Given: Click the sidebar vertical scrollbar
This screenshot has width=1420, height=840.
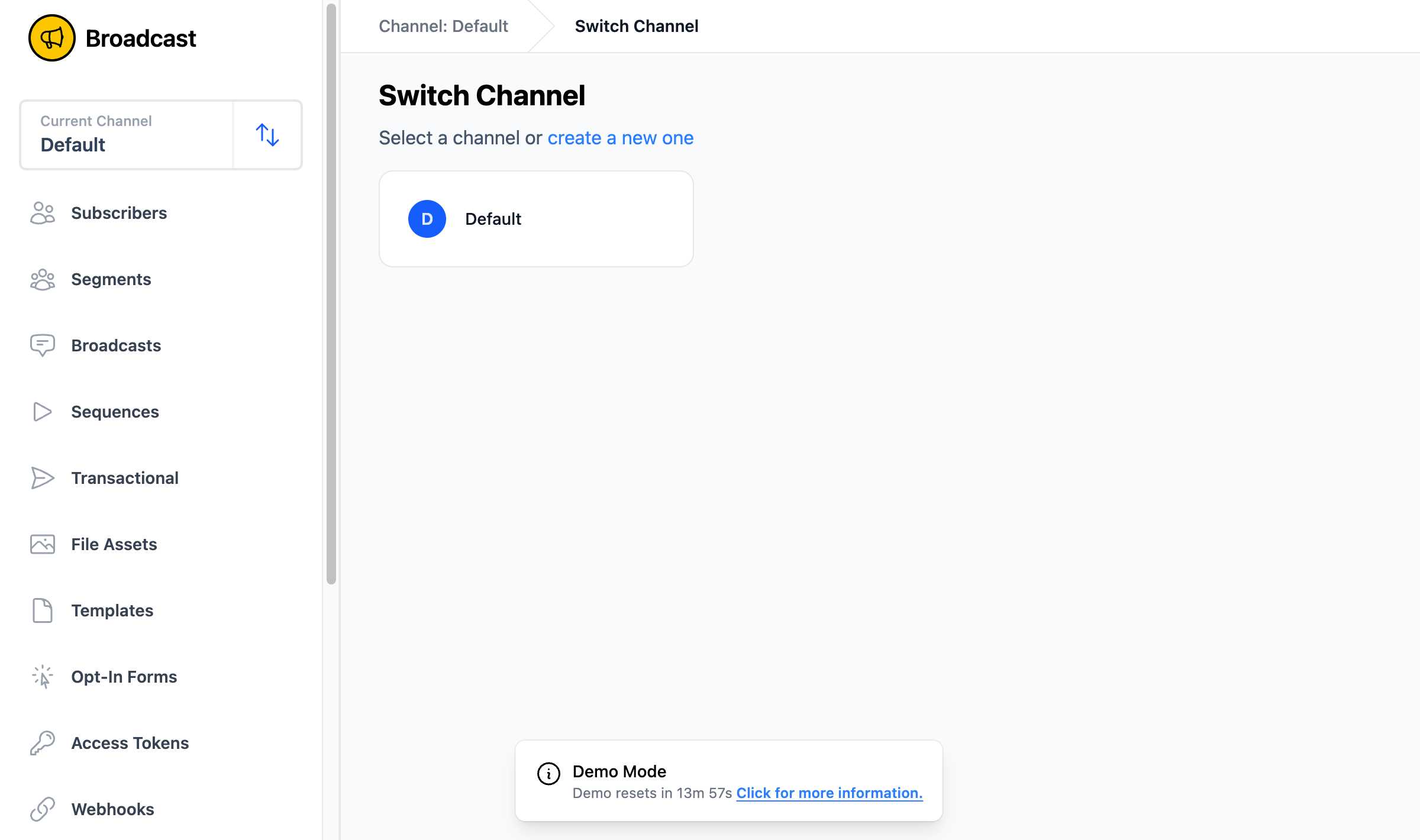Looking at the screenshot, I should pos(331,294).
